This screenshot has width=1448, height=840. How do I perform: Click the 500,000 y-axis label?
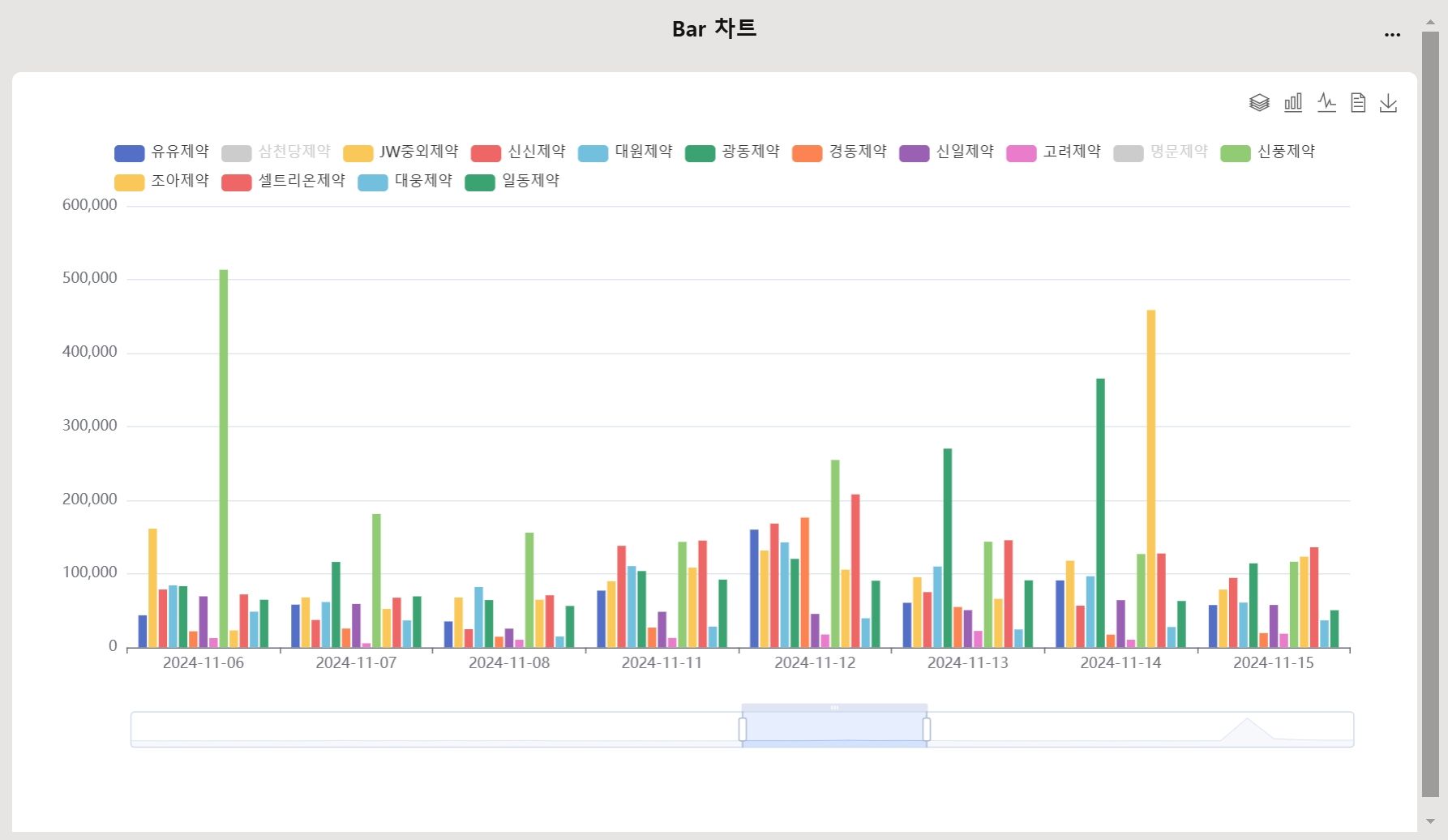[90, 278]
